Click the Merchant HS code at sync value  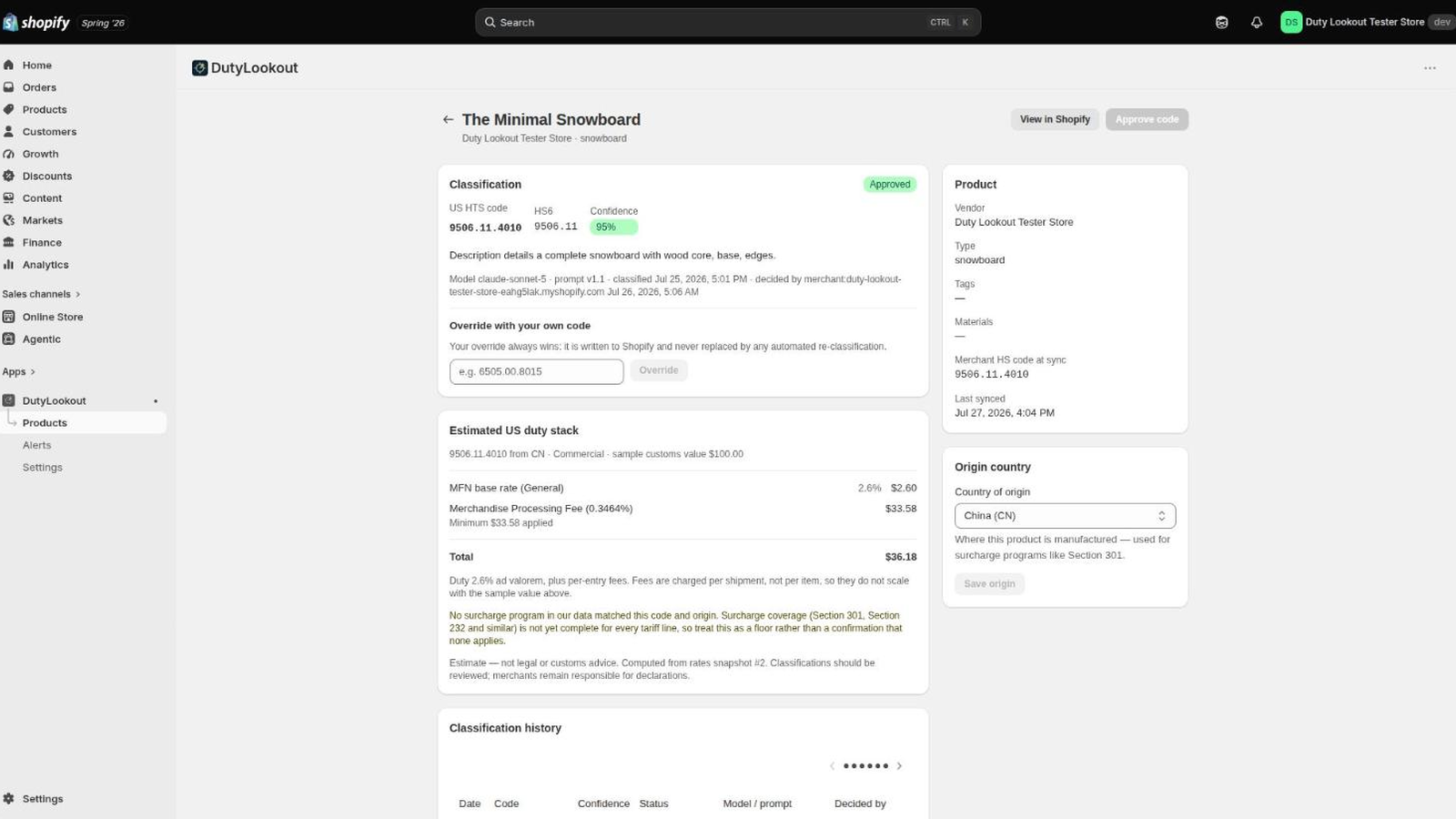tap(991, 375)
